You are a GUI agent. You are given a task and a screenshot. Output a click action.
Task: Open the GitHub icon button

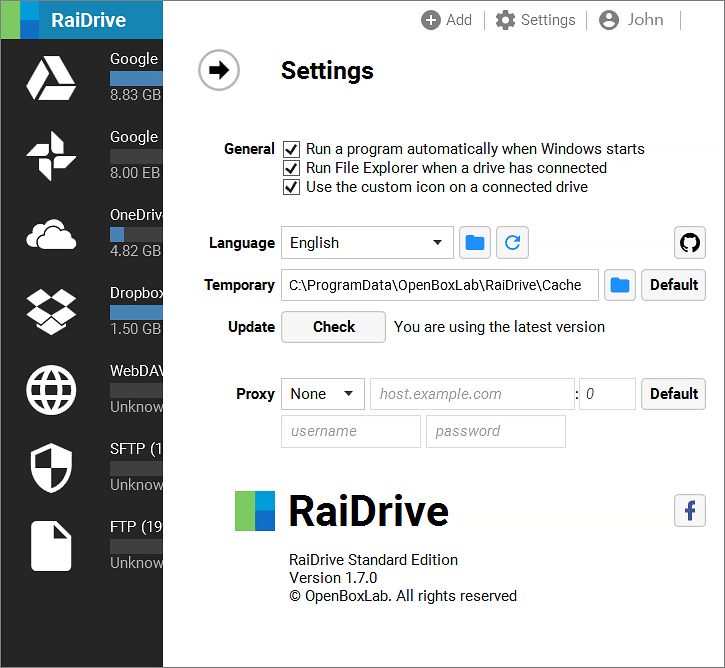pos(689,242)
